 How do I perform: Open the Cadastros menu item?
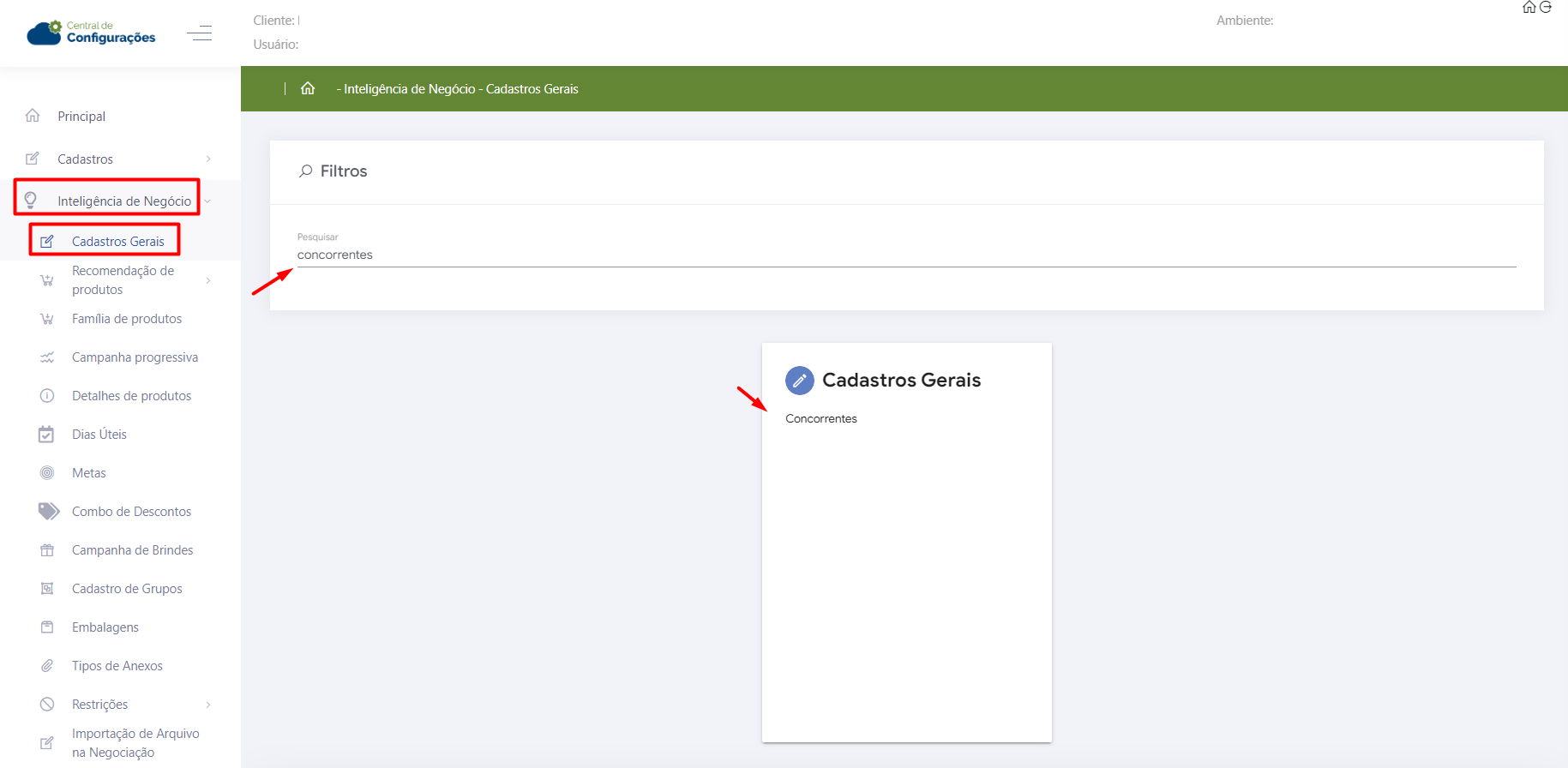click(x=85, y=159)
